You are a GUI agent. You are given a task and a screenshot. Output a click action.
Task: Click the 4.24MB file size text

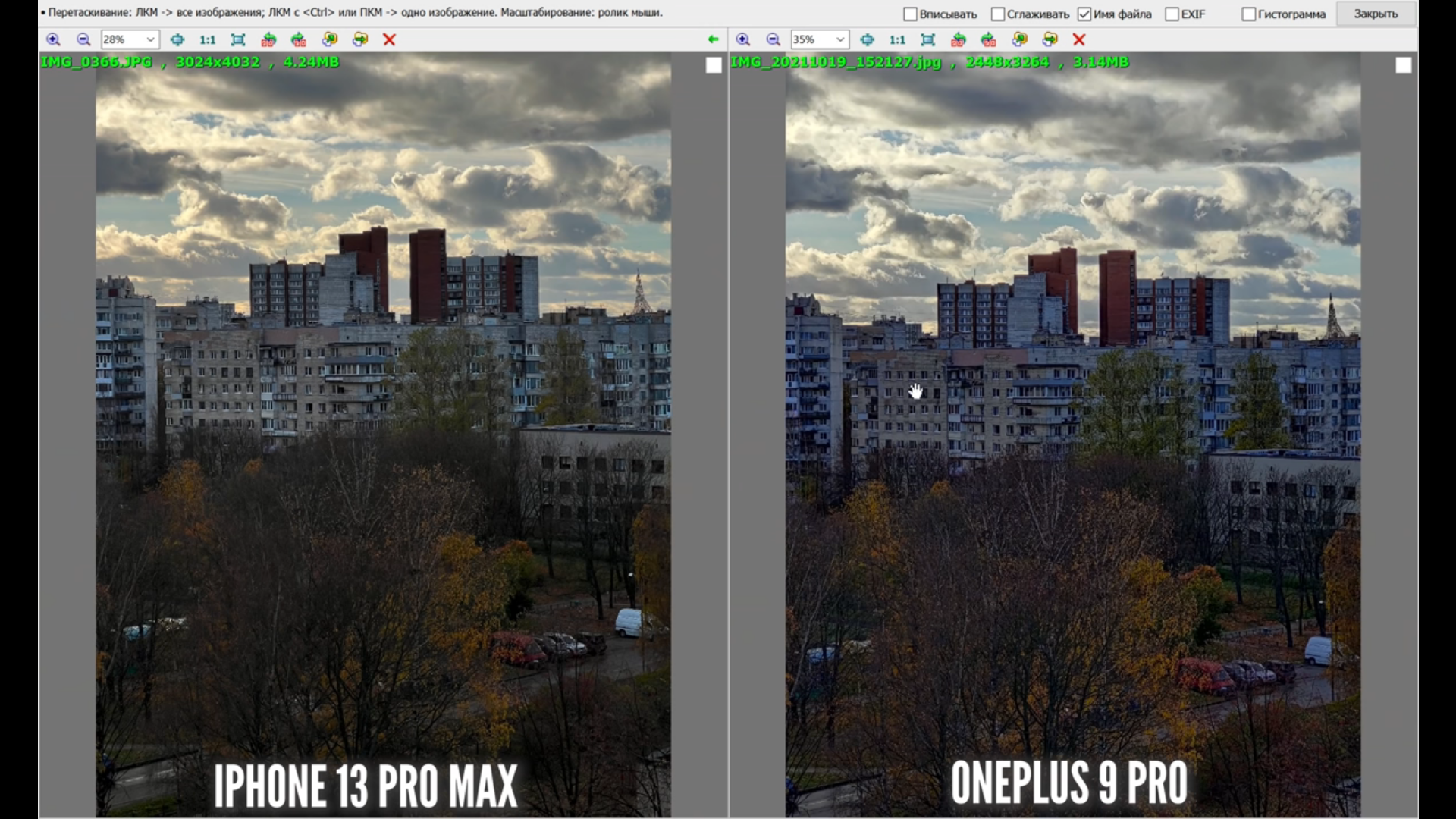pos(311,62)
